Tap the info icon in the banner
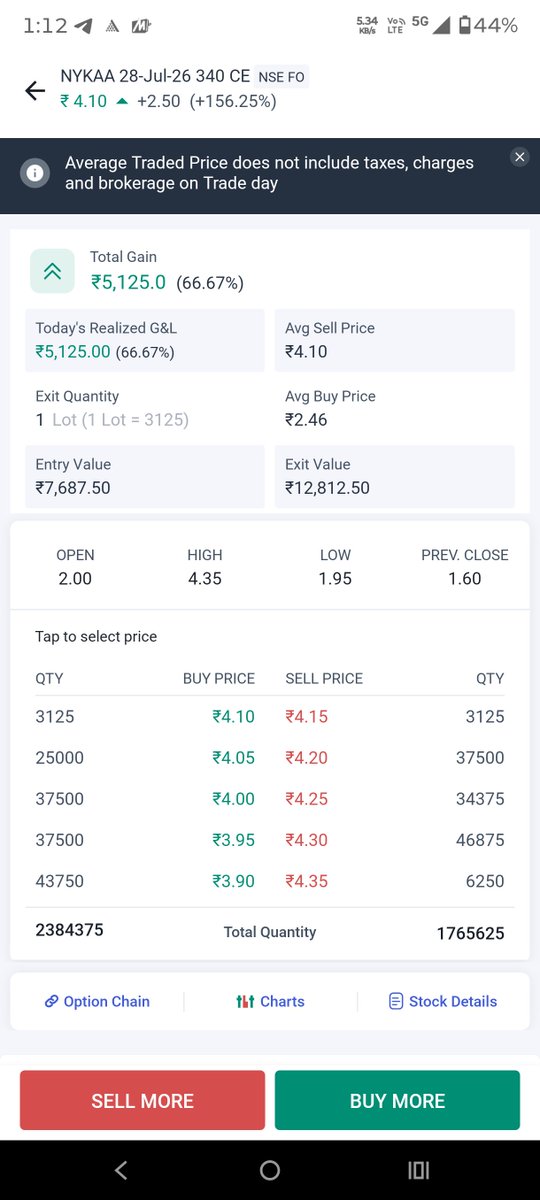This screenshot has height=1200, width=540. click(x=35, y=173)
